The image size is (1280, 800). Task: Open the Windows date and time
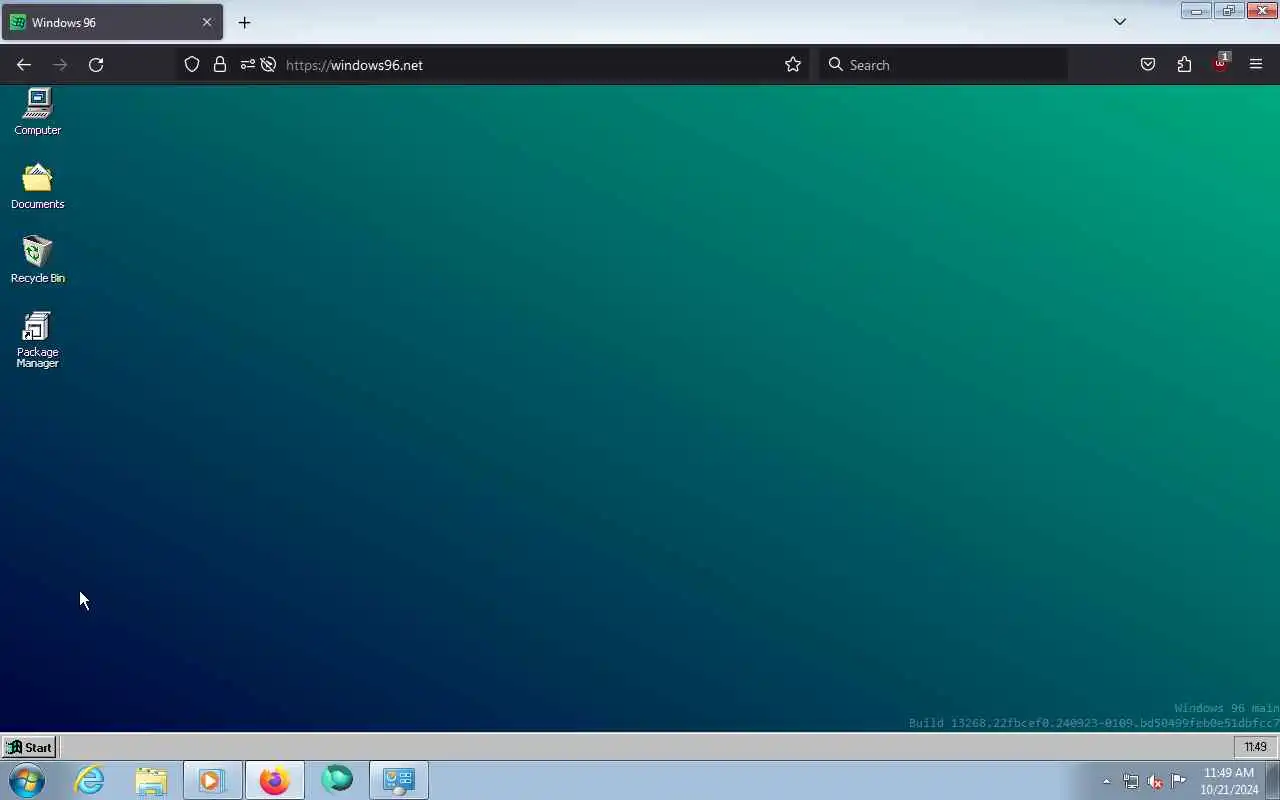(1229, 781)
